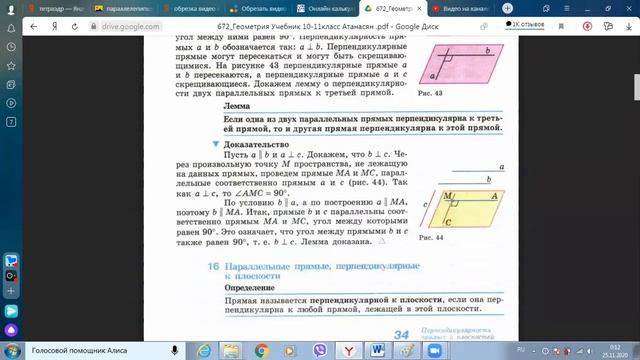The image size is (640, 360).
Task: Open browser downloads arrow
Action: pyautogui.click(x=629, y=27)
